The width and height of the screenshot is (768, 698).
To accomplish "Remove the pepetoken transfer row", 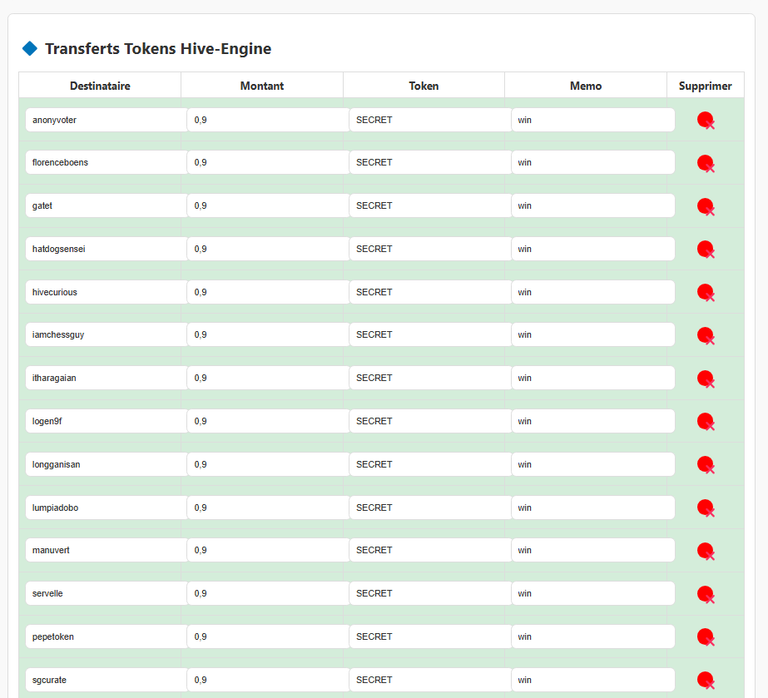I will pyautogui.click(x=705, y=637).
